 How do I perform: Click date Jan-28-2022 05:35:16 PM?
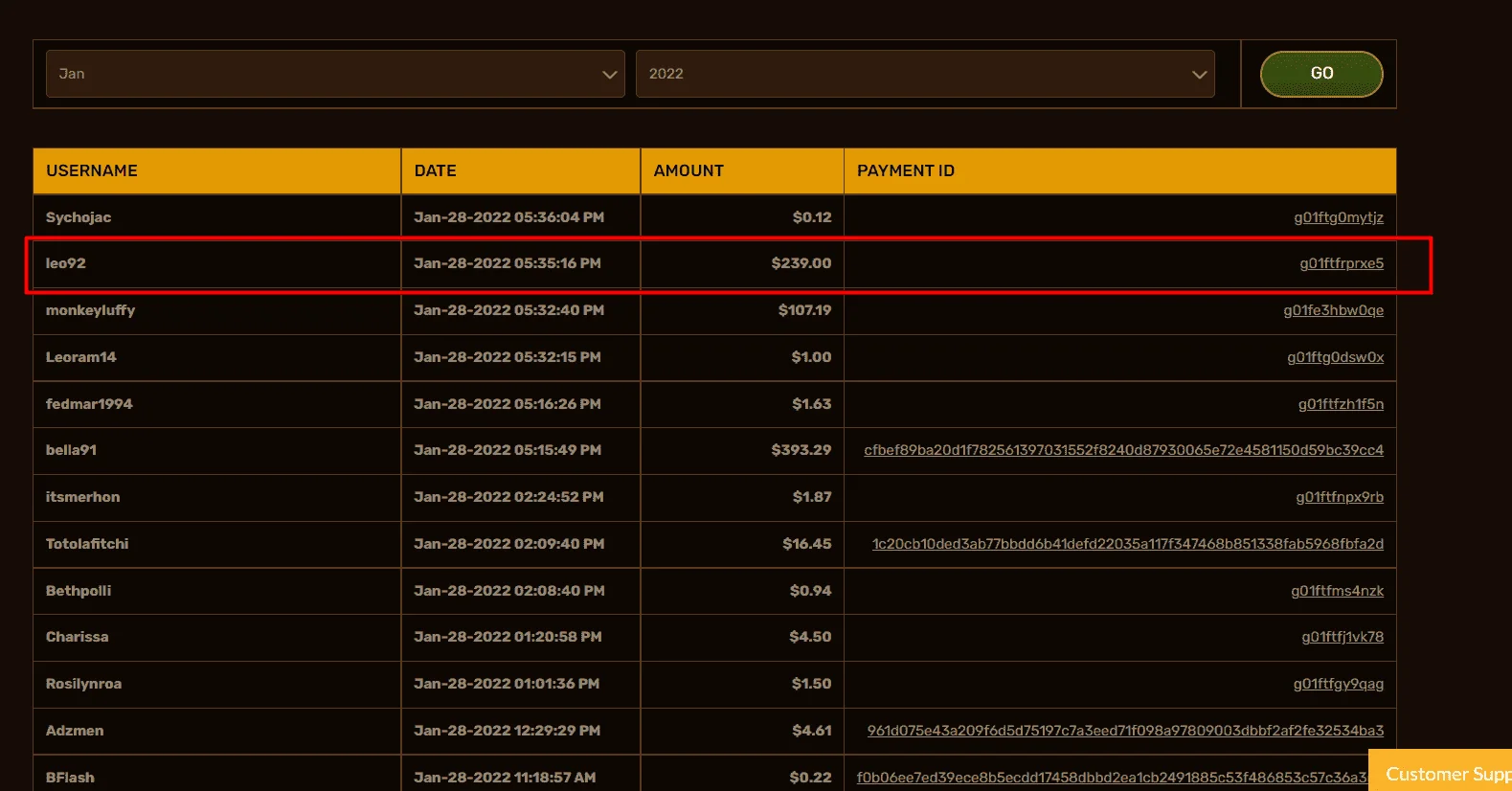508,263
